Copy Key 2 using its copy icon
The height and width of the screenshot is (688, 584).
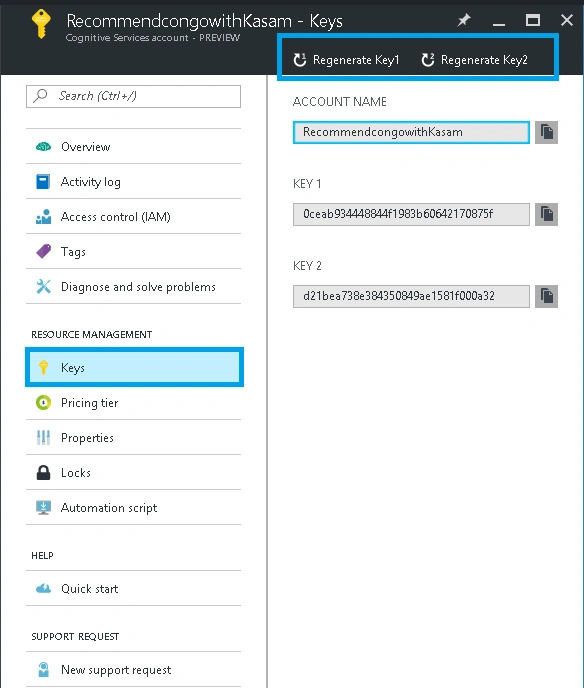546,296
